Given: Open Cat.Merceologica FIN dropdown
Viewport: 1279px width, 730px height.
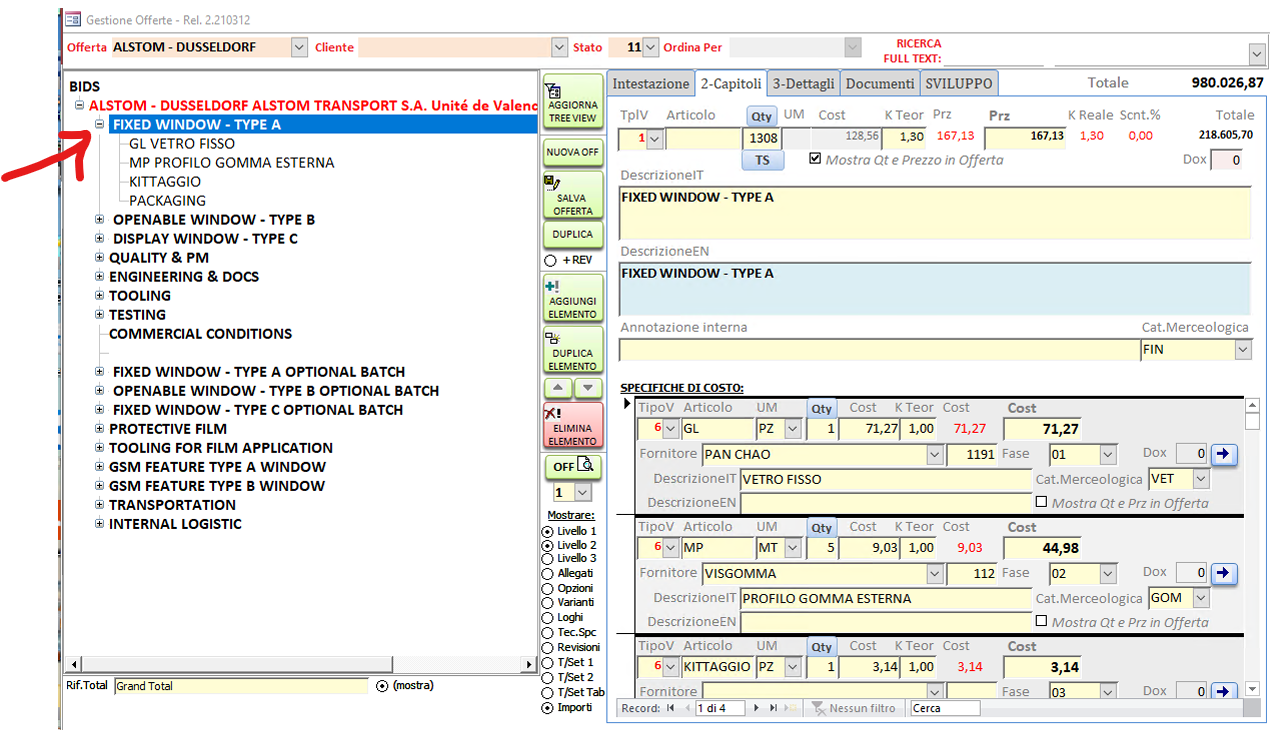Looking at the screenshot, I should tap(1243, 350).
